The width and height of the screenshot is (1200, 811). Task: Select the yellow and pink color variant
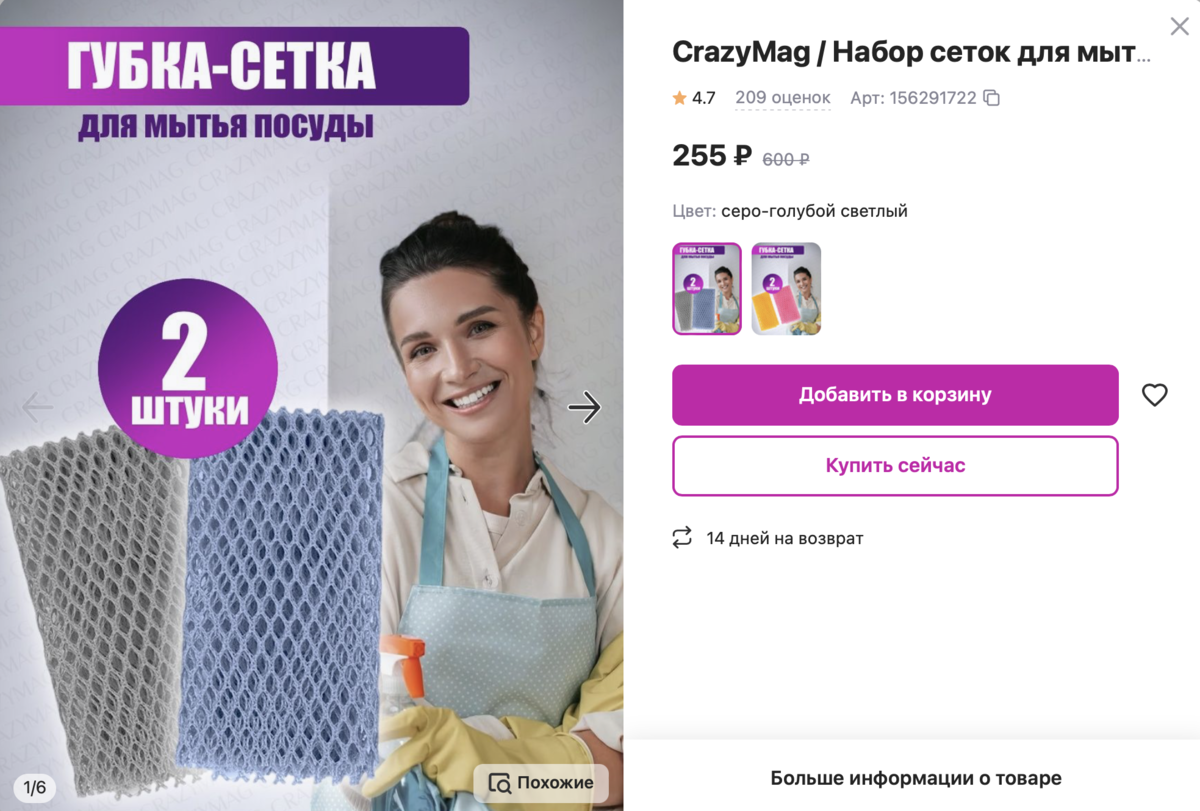click(786, 288)
